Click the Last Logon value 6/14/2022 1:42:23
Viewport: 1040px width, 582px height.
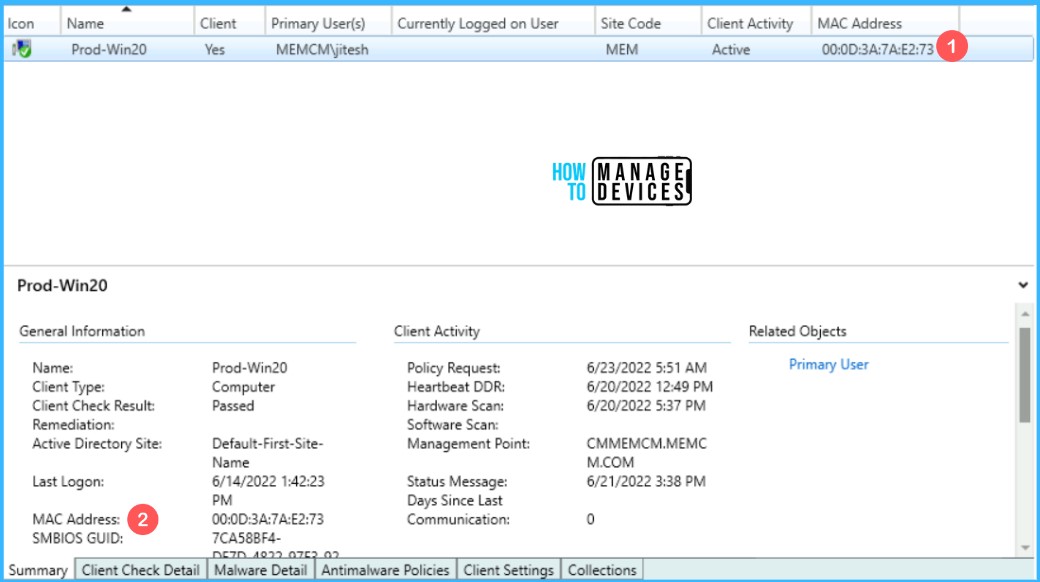(268, 481)
